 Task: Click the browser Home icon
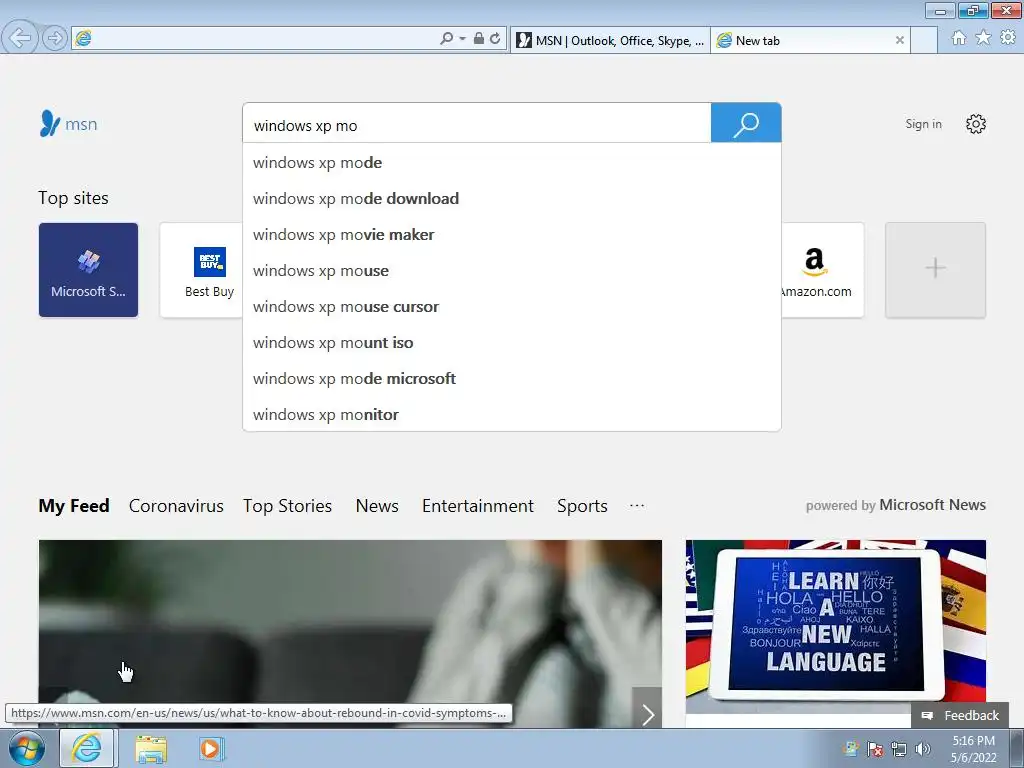(959, 38)
